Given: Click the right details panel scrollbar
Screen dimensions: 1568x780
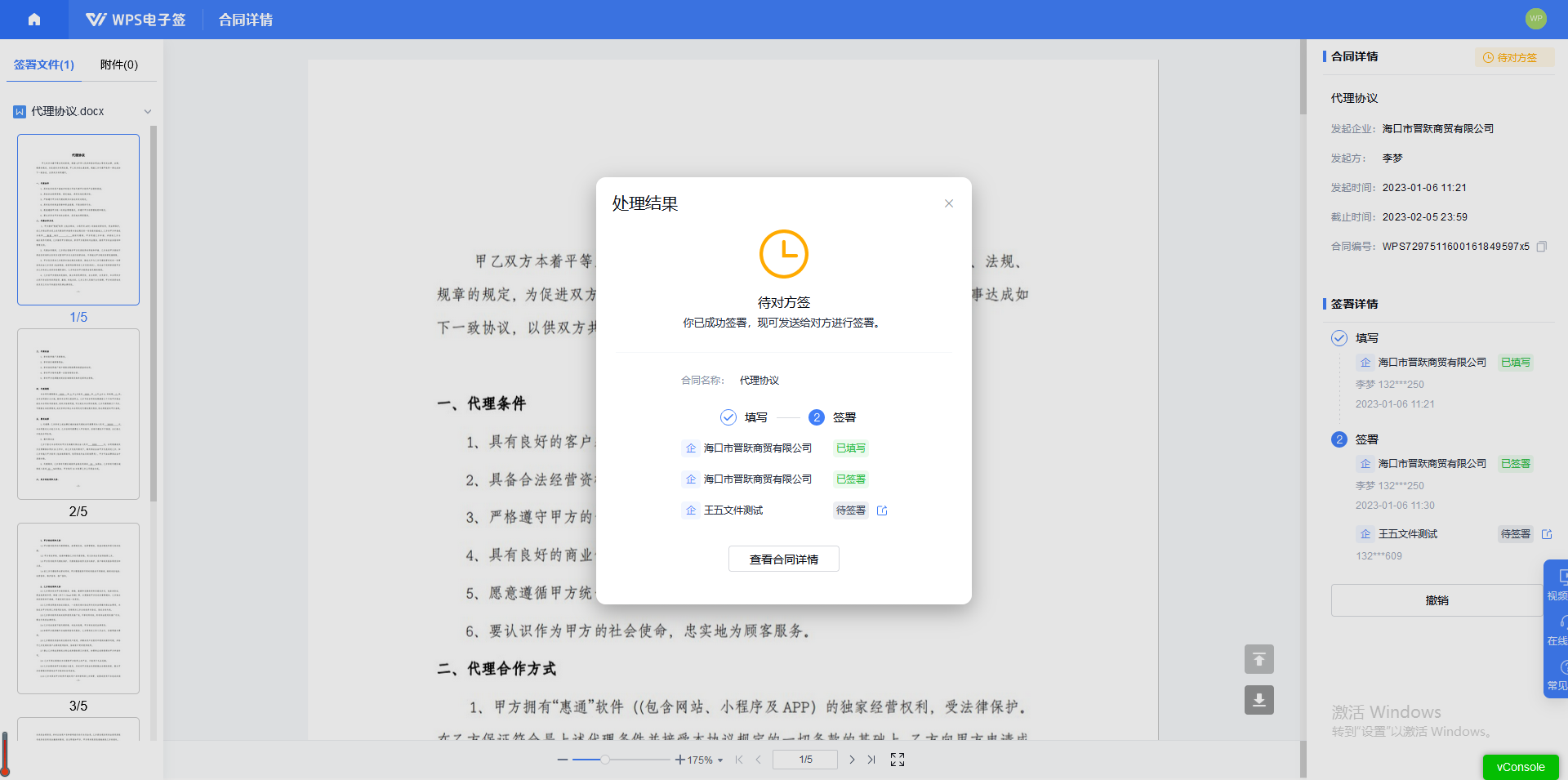Looking at the screenshot, I should click(1303, 78).
